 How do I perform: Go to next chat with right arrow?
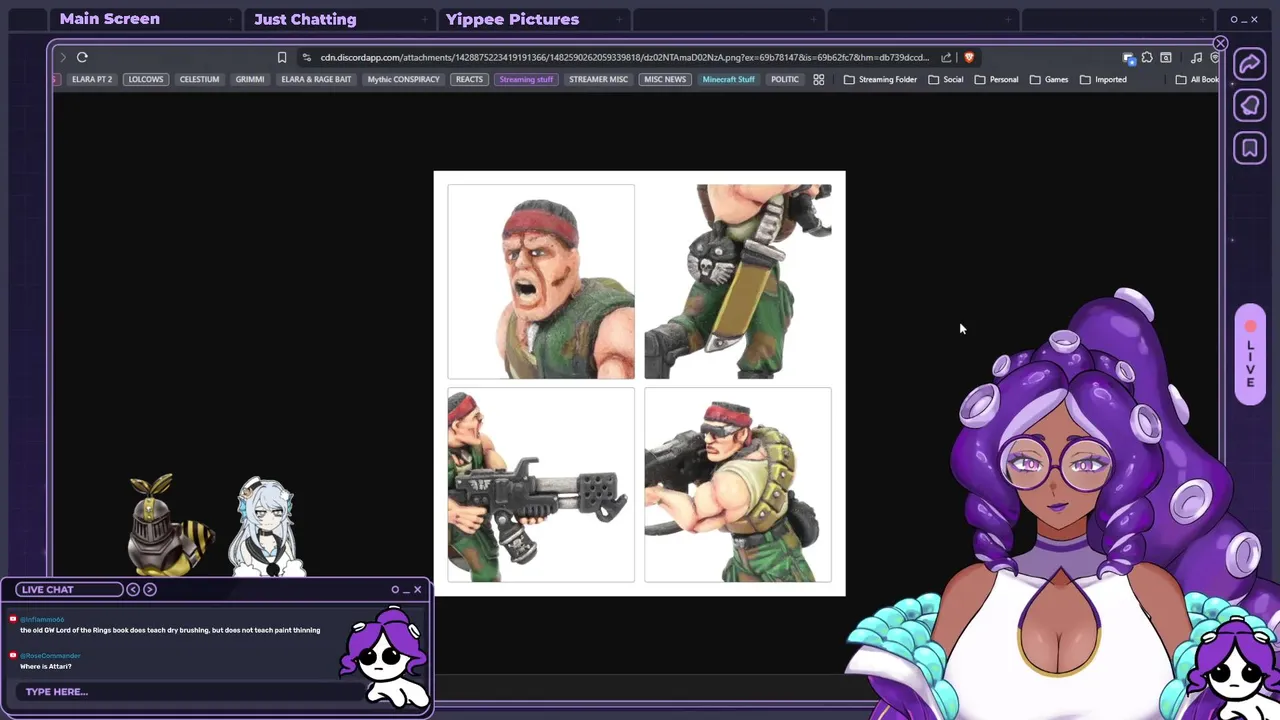150,589
